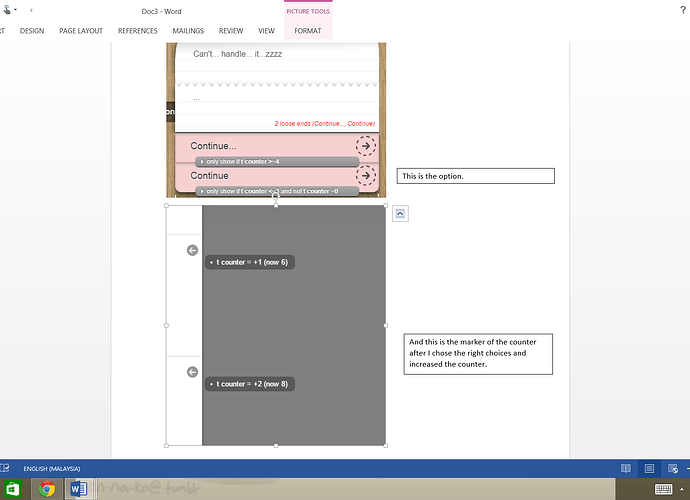Viewport: 690px width, 500px height.
Task: Open the Customize Quick Access Toolbar dropdown
Action: pyautogui.click(x=31, y=10)
